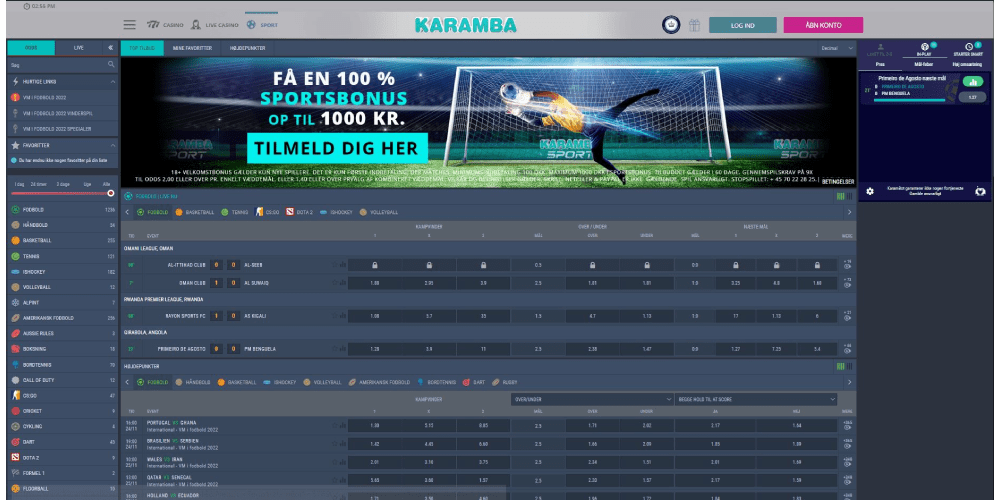Click the time range slider handle
This screenshot has height=500, width=1000.
[110, 193]
